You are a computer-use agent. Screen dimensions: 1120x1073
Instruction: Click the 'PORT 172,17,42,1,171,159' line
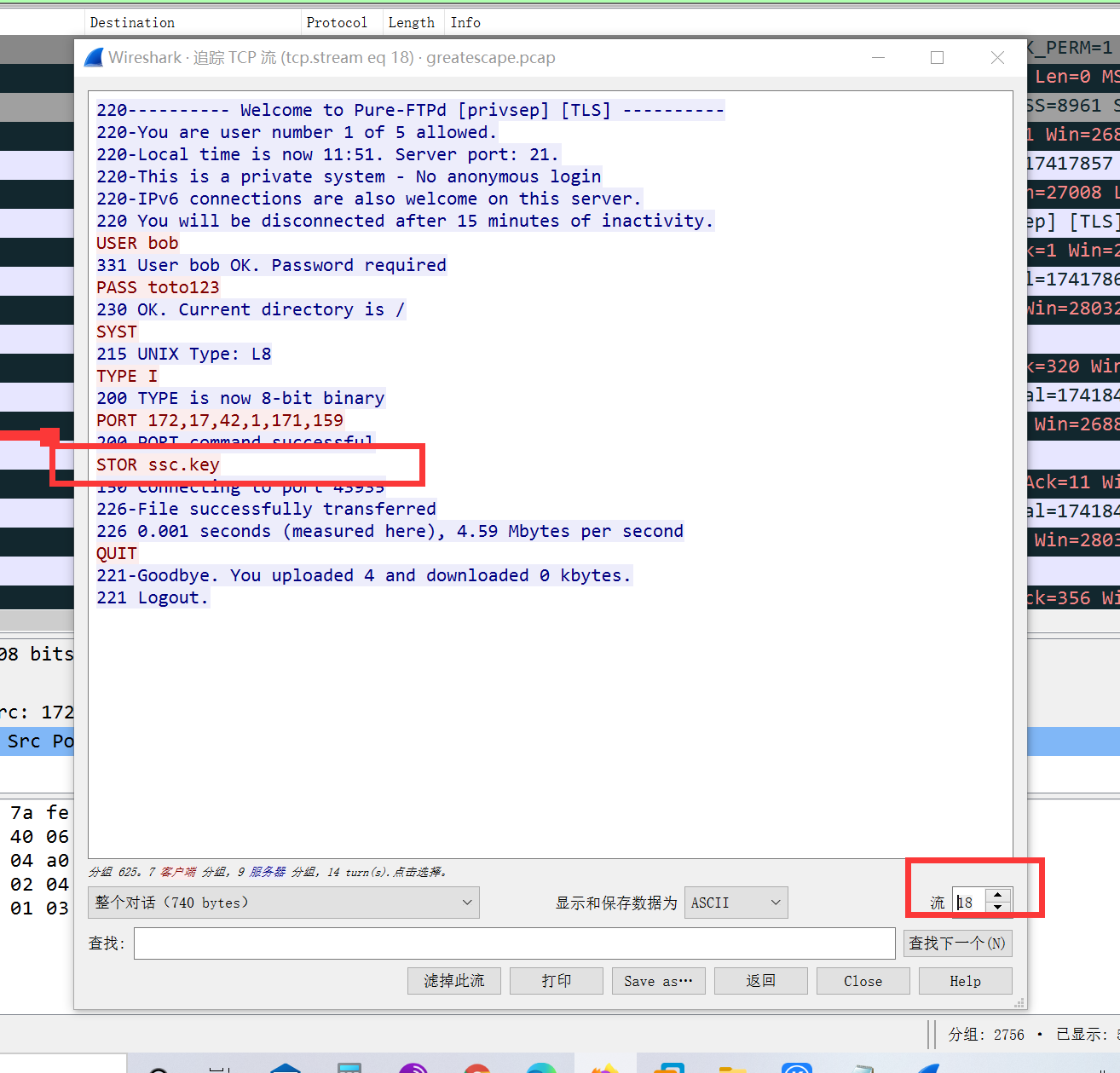tap(220, 420)
